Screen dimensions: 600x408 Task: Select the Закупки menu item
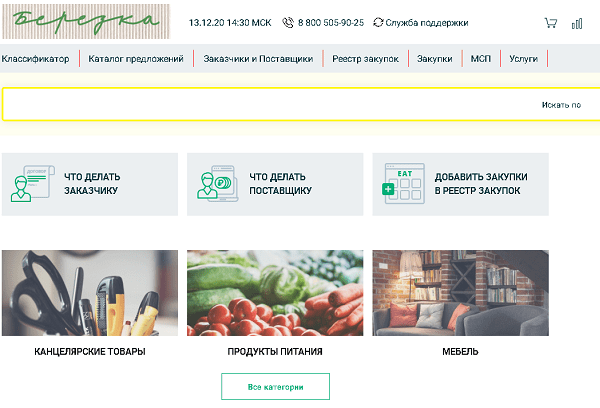pos(435,59)
